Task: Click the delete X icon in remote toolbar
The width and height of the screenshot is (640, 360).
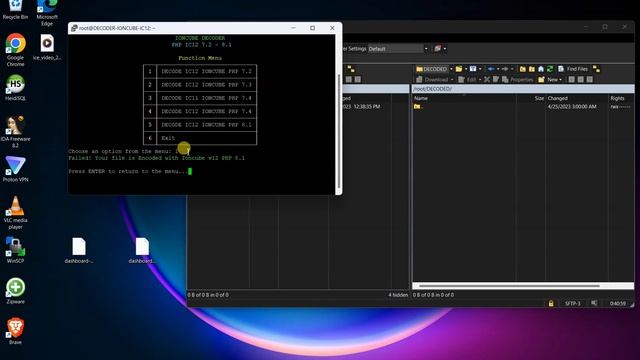Action: tap(487, 80)
